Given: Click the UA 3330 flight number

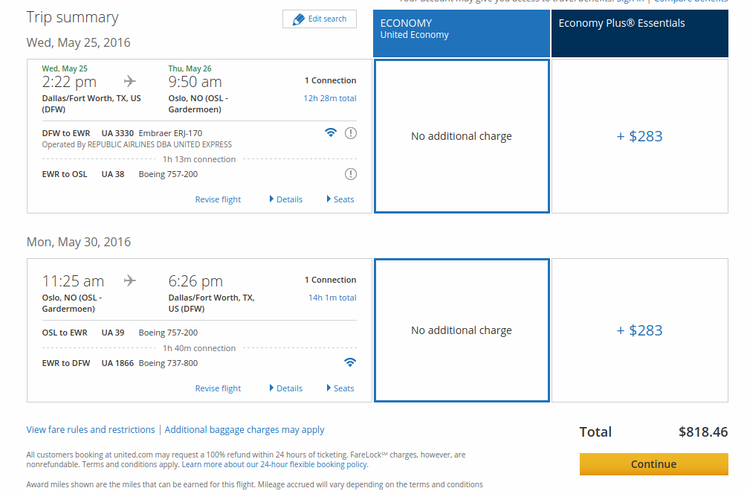Looking at the screenshot, I should [x=117, y=133].
